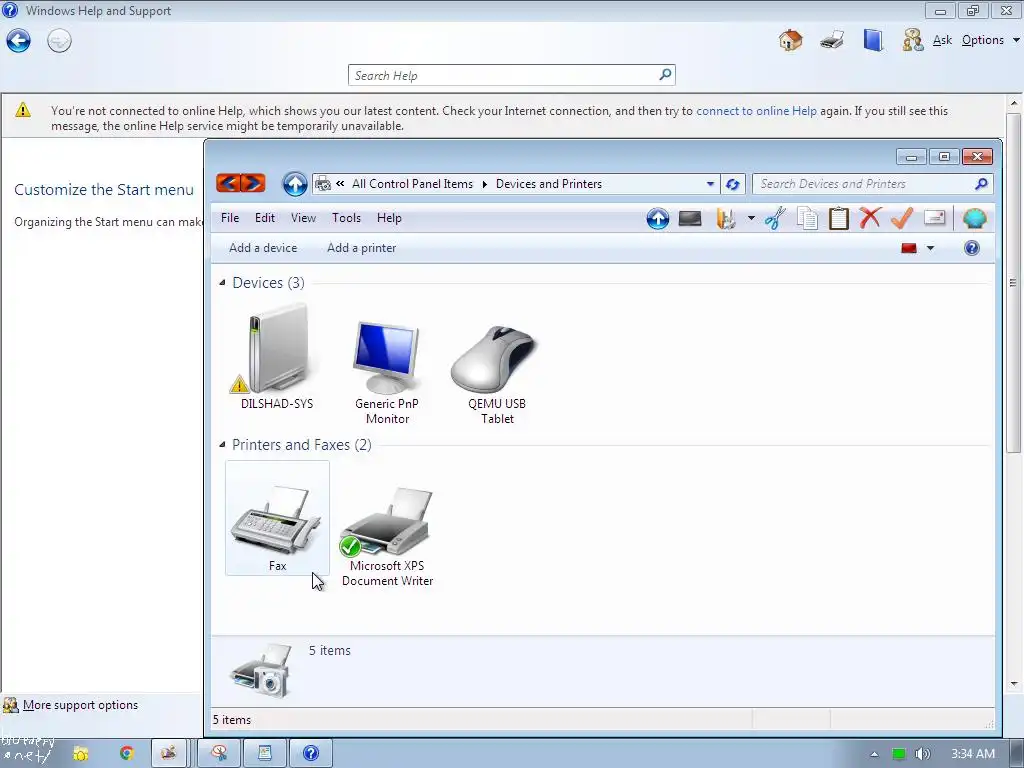Click the teal shell toolbar icon
This screenshot has height=768, width=1024.
coord(974,218)
